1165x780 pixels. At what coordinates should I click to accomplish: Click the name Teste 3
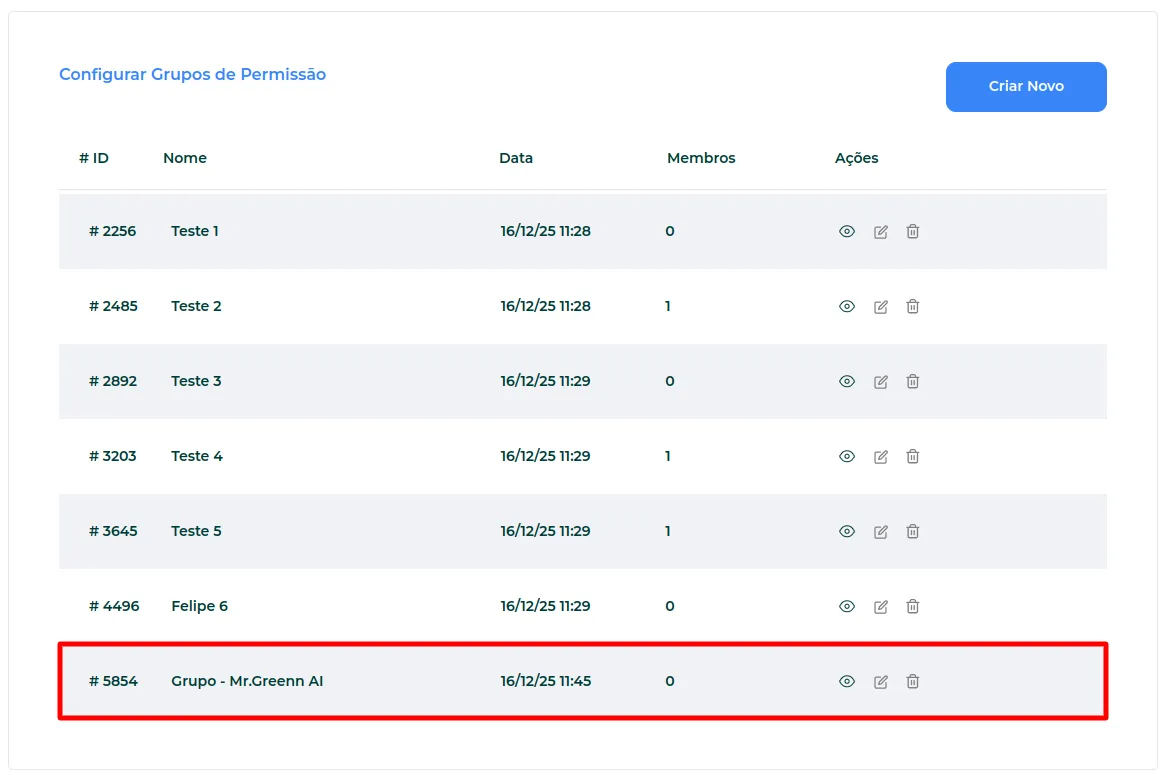click(196, 381)
